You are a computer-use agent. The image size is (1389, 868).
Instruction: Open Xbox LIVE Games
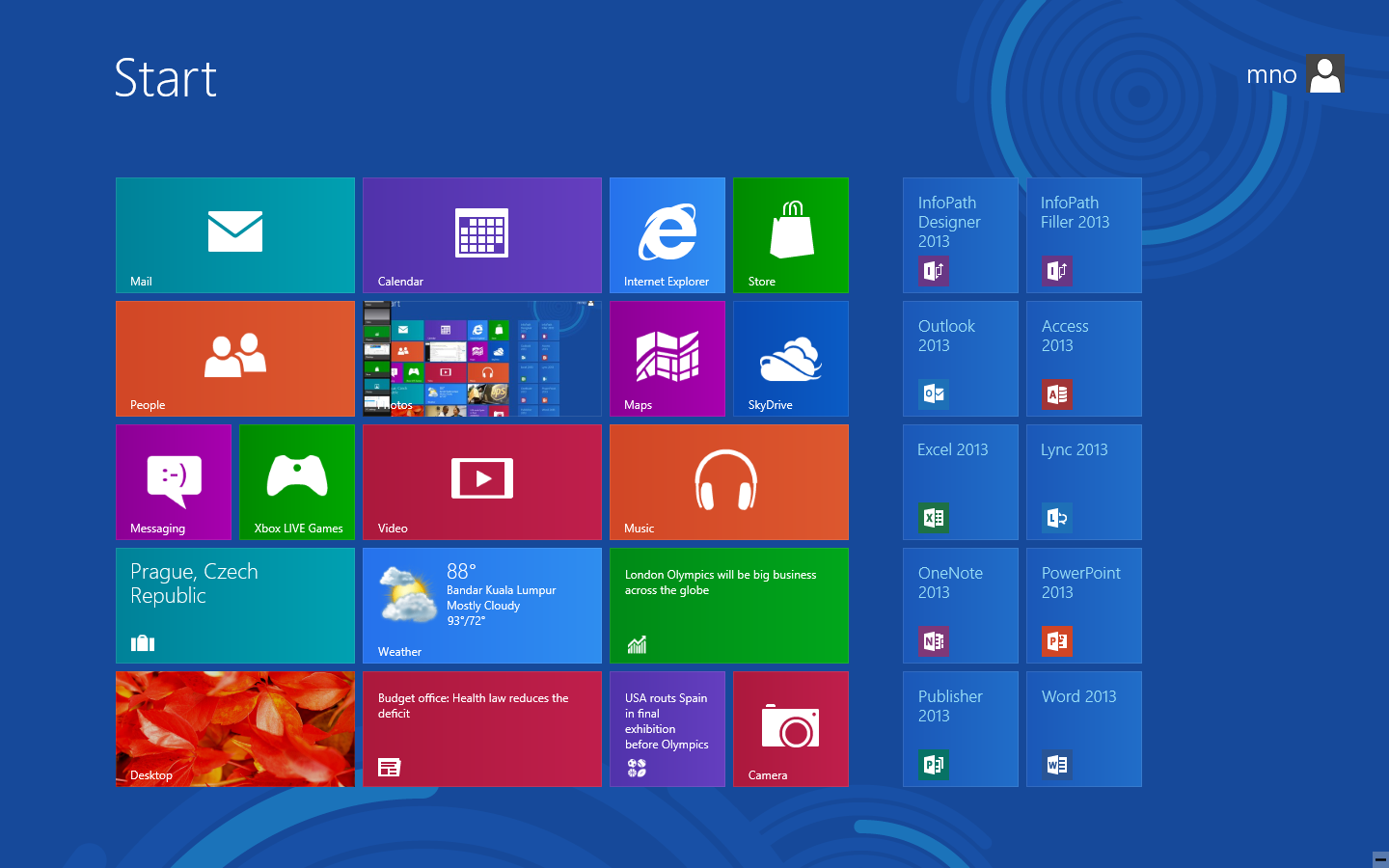click(x=296, y=481)
